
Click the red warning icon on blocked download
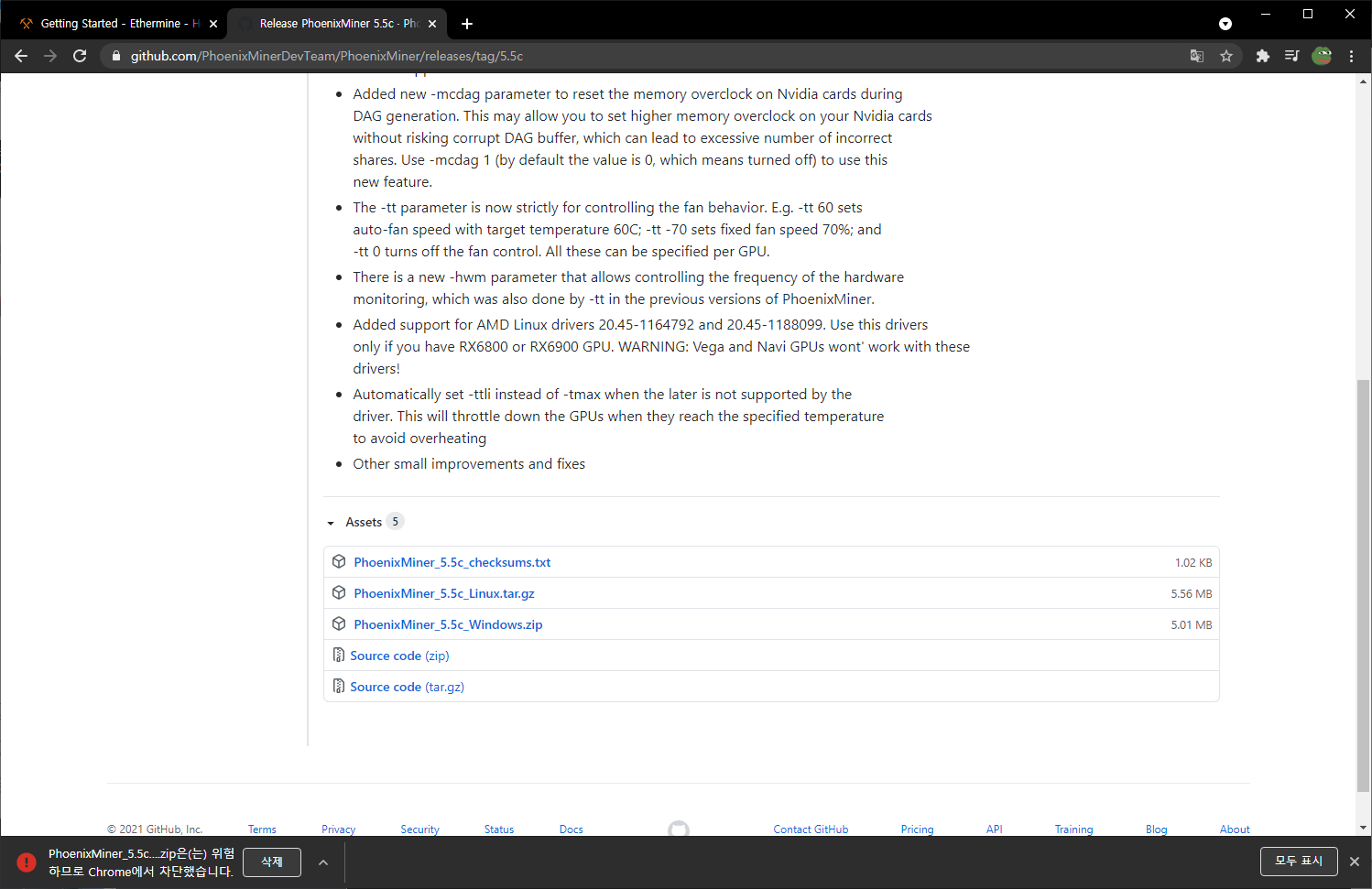coord(26,862)
